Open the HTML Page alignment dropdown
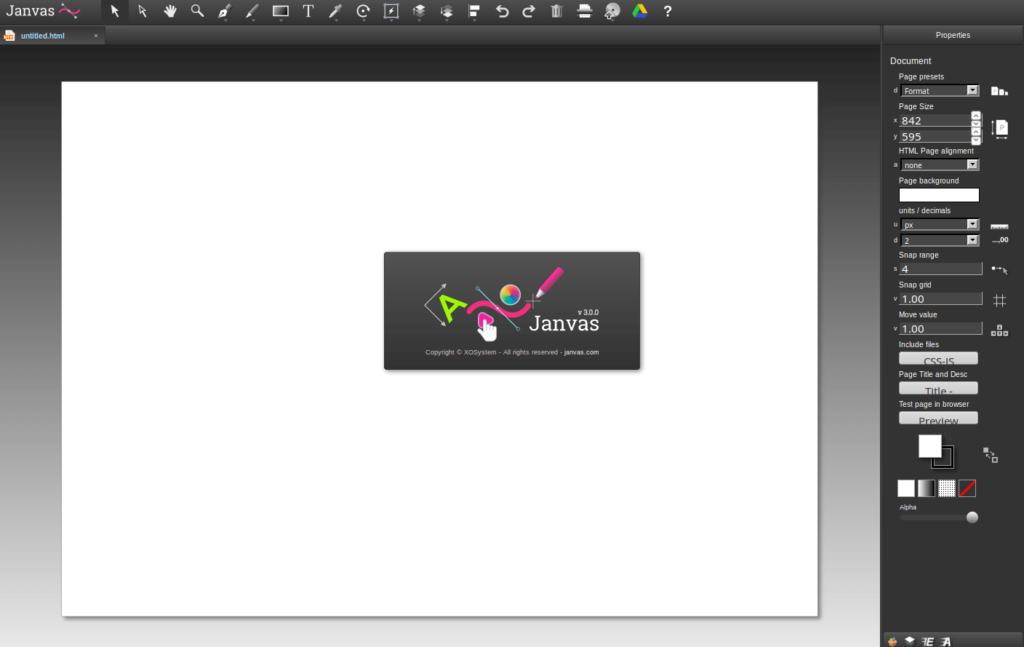This screenshot has height=647, width=1024. tap(939, 164)
